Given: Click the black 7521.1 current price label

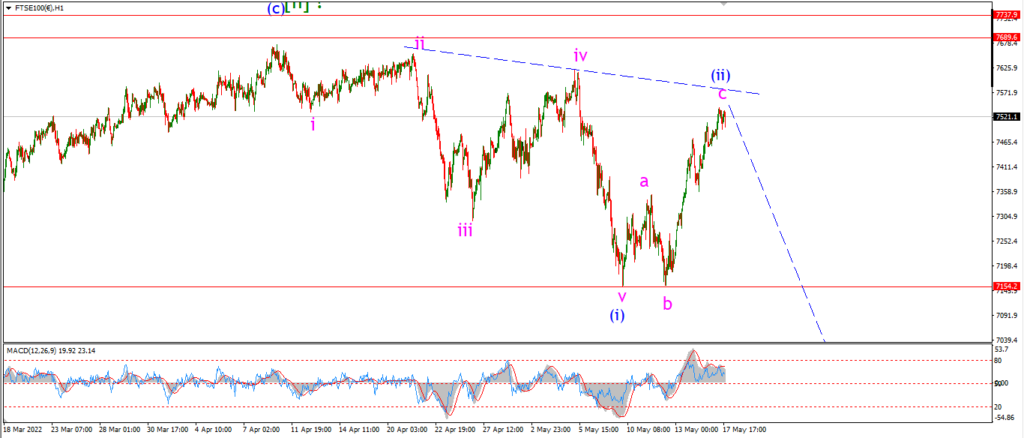Looking at the screenshot, I should (x=1006, y=117).
